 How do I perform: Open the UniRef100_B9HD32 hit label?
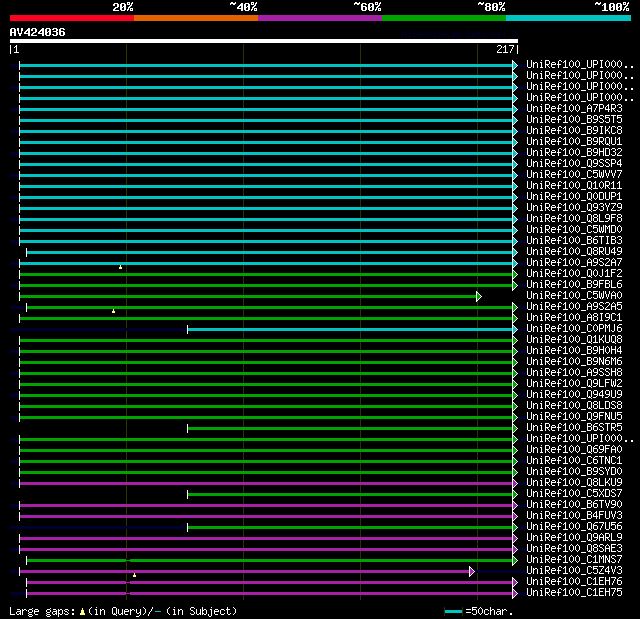[x=574, y=153]
